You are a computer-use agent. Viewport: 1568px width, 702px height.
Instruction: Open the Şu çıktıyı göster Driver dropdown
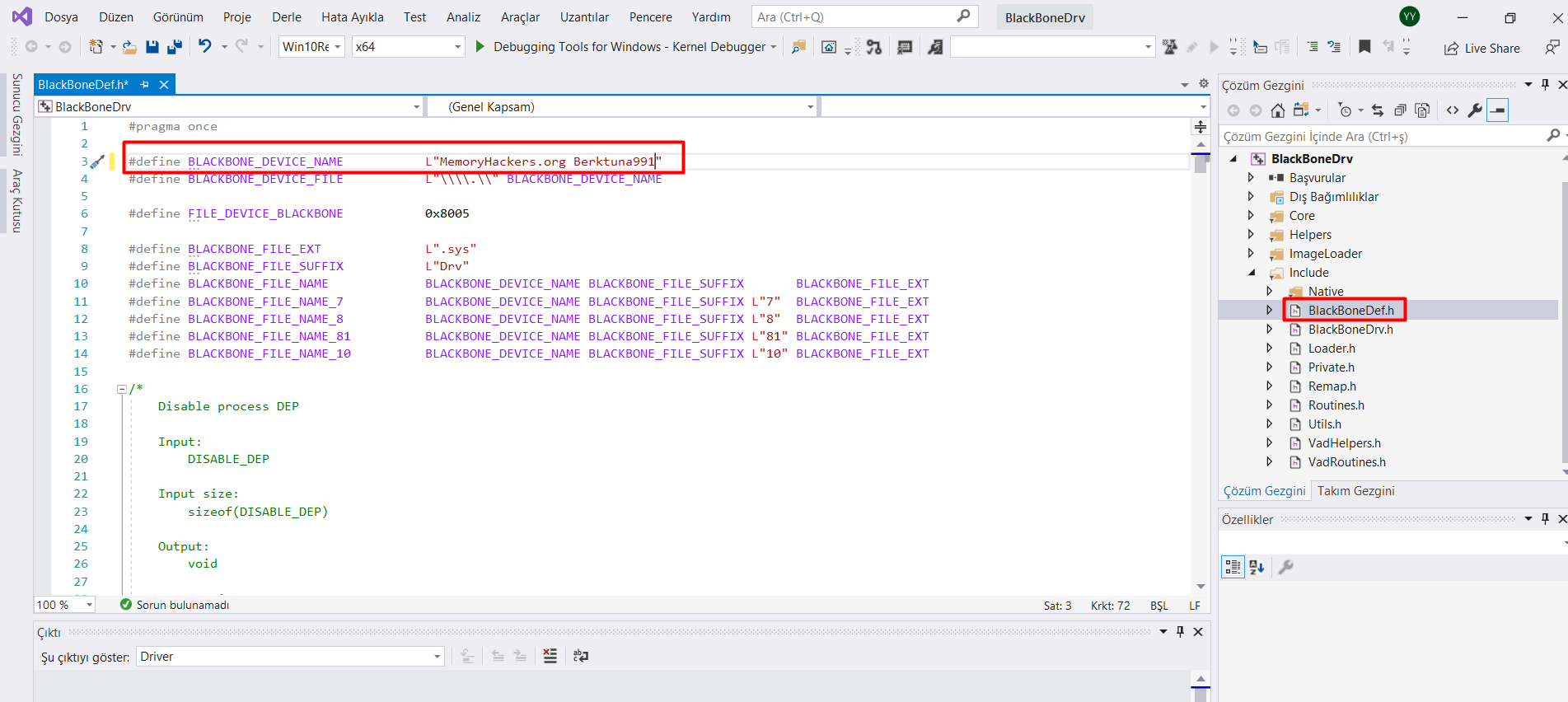(x=290, y=657)
